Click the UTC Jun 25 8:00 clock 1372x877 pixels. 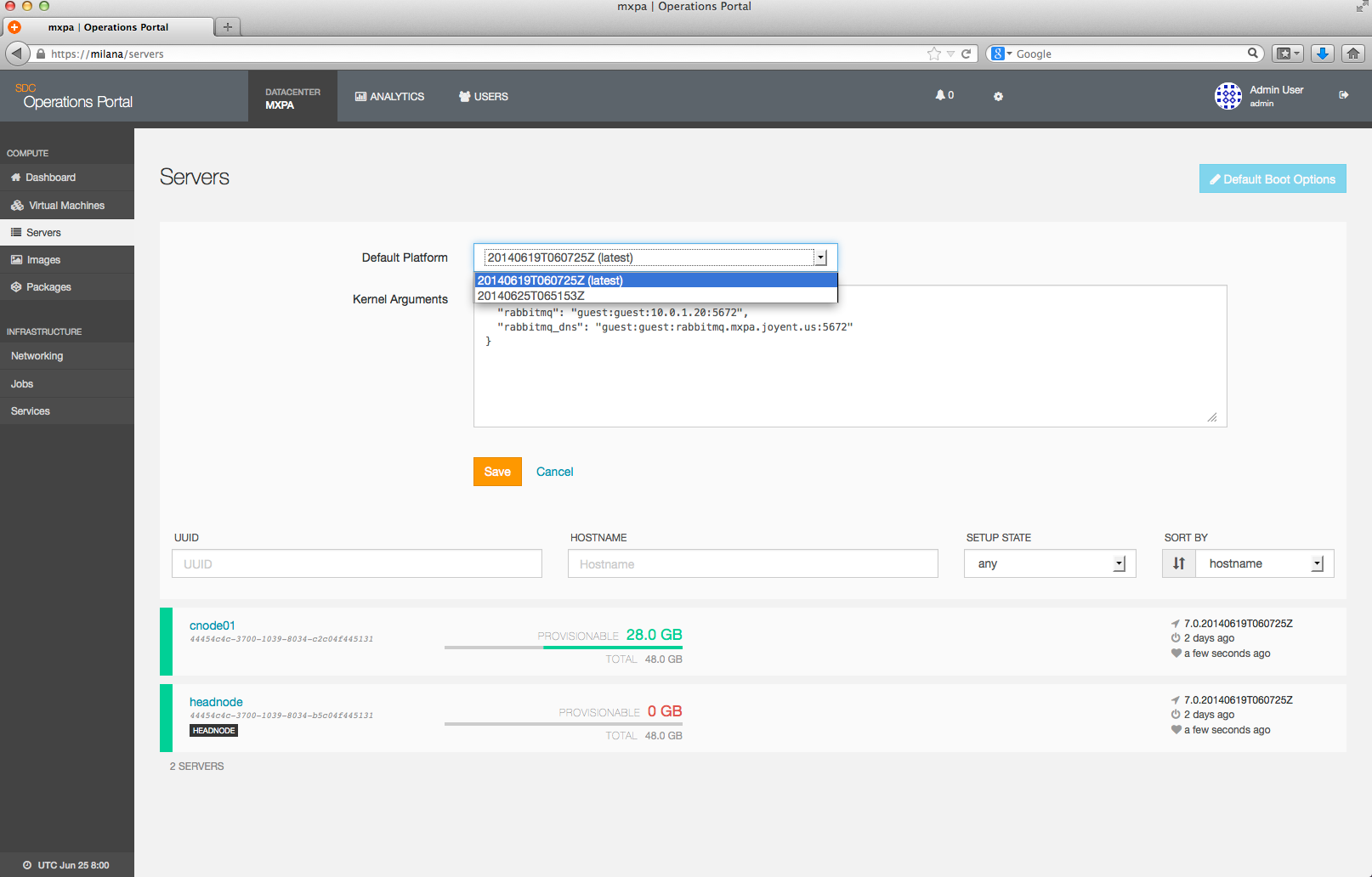coord(66,865)
